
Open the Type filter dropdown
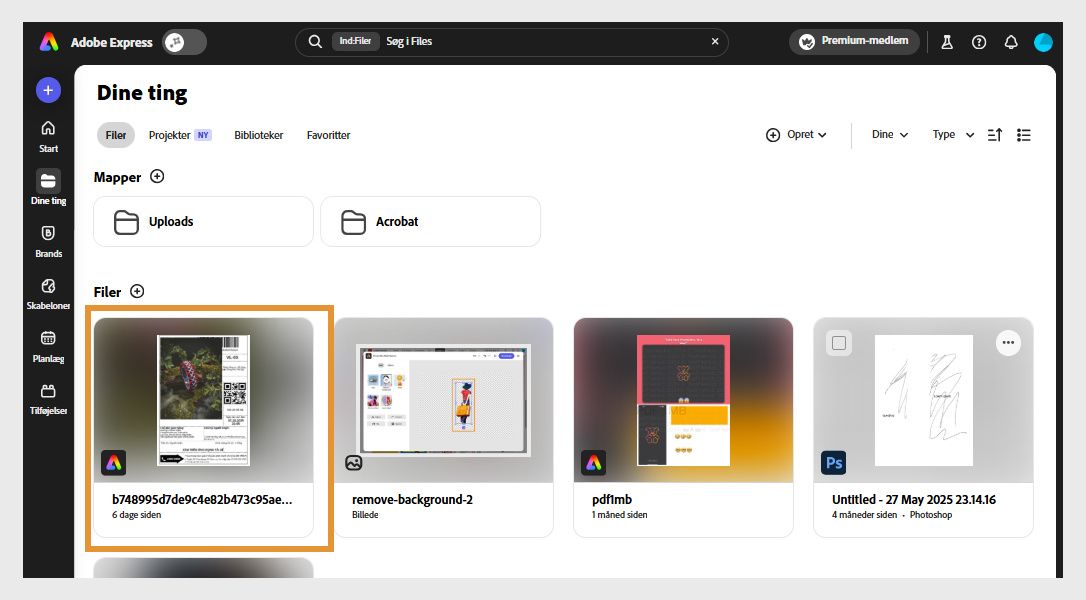(950, 134)
